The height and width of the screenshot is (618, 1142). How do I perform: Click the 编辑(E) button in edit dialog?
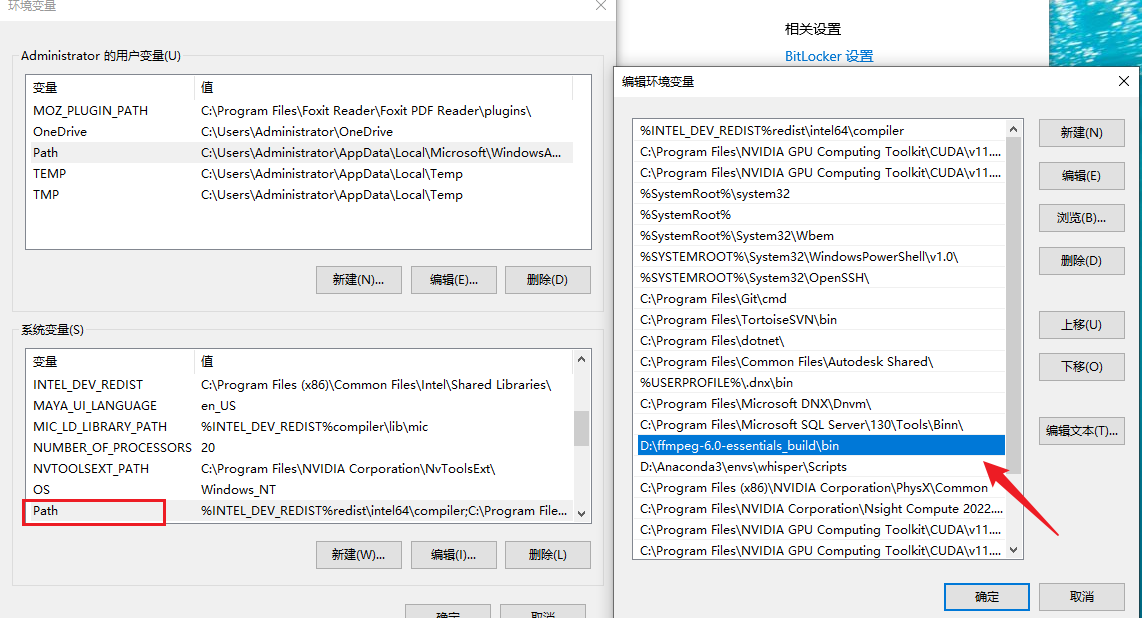[1081, 176]
